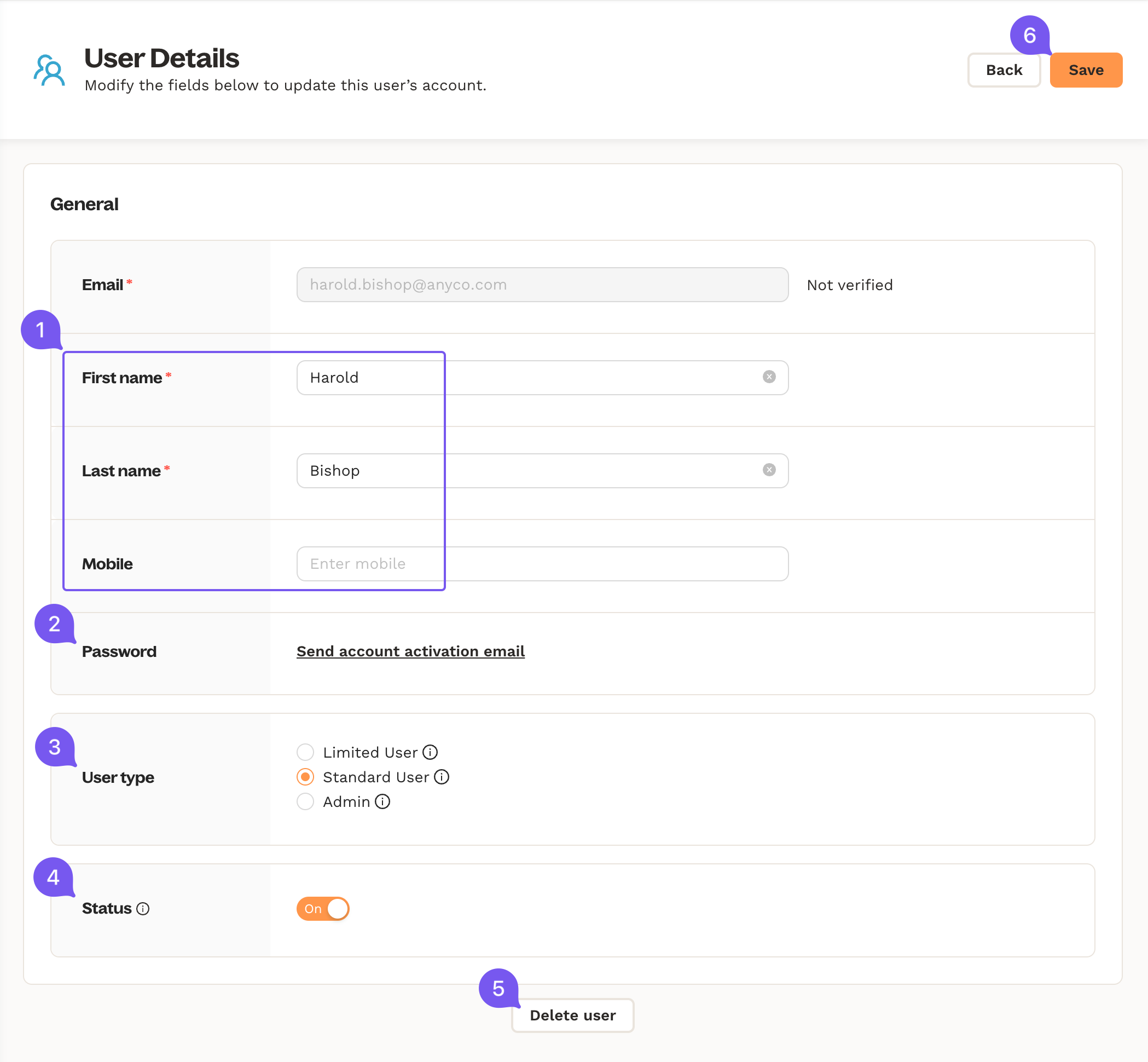The width and height of the screenshot is (1148, 1062).
Task: Open the info icon next to Admin
Action: pos(382,801)
